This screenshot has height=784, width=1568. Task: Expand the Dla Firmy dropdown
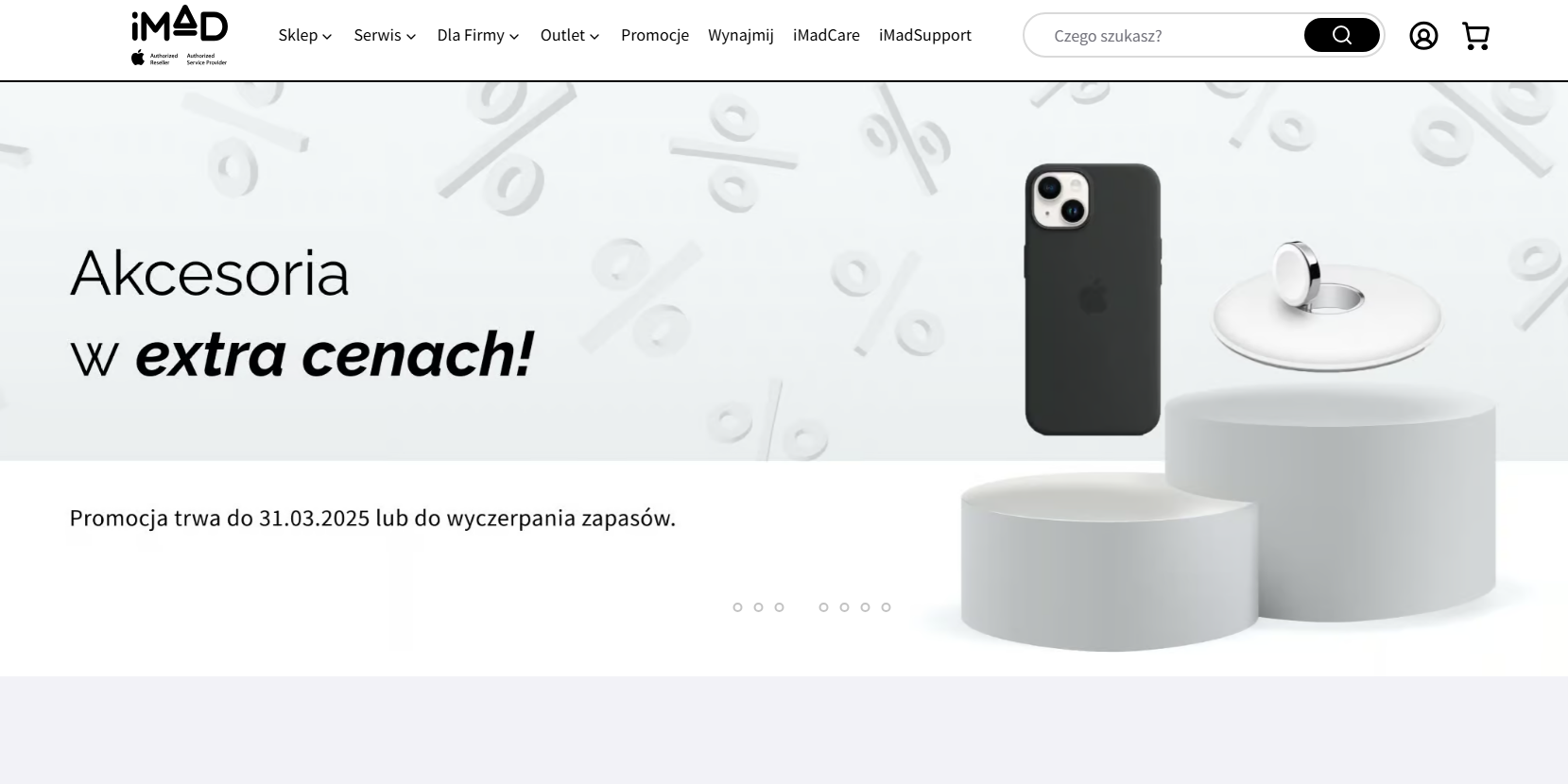coord(478,35)
